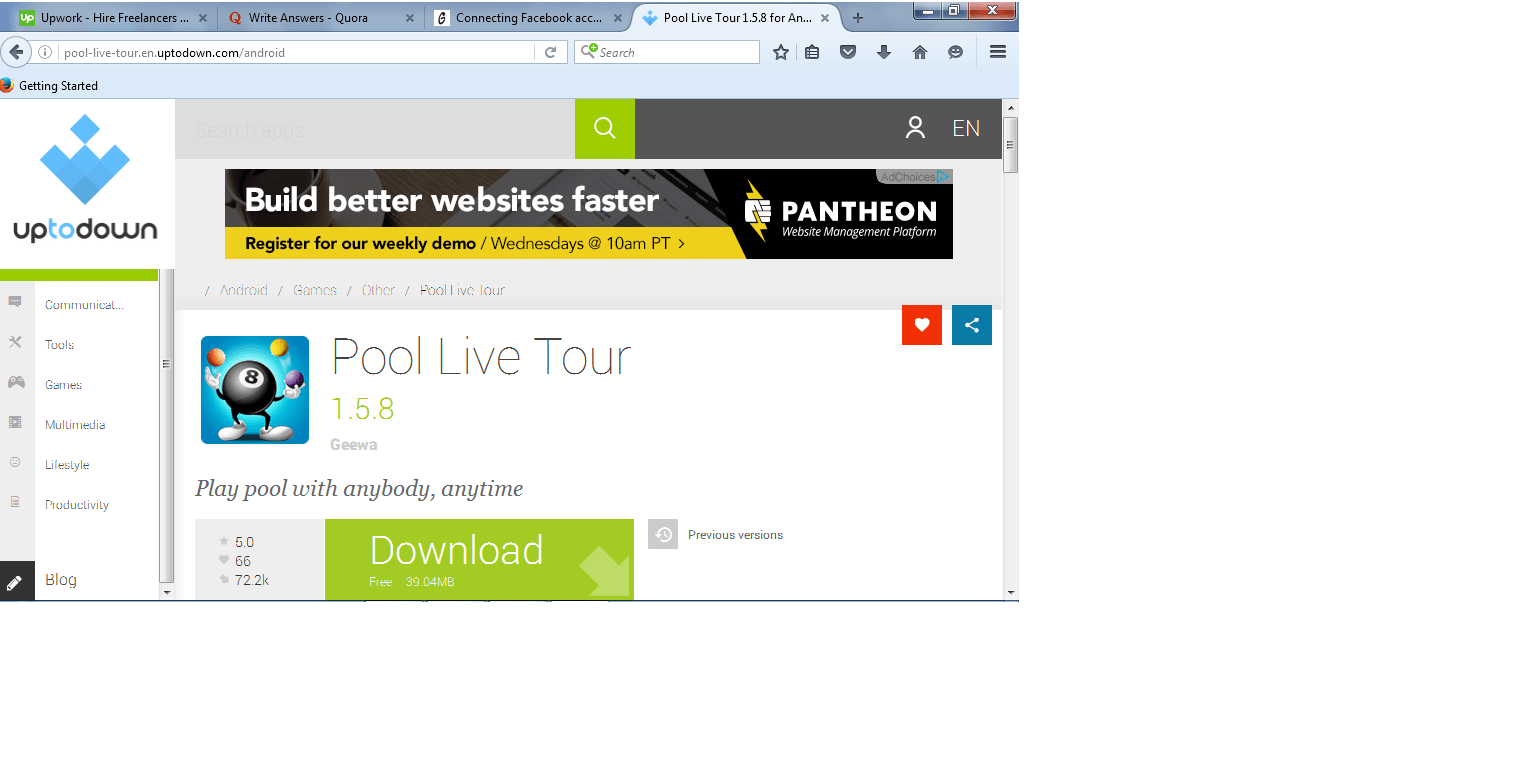
Task: Open the Getting Started bookmark
Action: [x=58, y=86]
